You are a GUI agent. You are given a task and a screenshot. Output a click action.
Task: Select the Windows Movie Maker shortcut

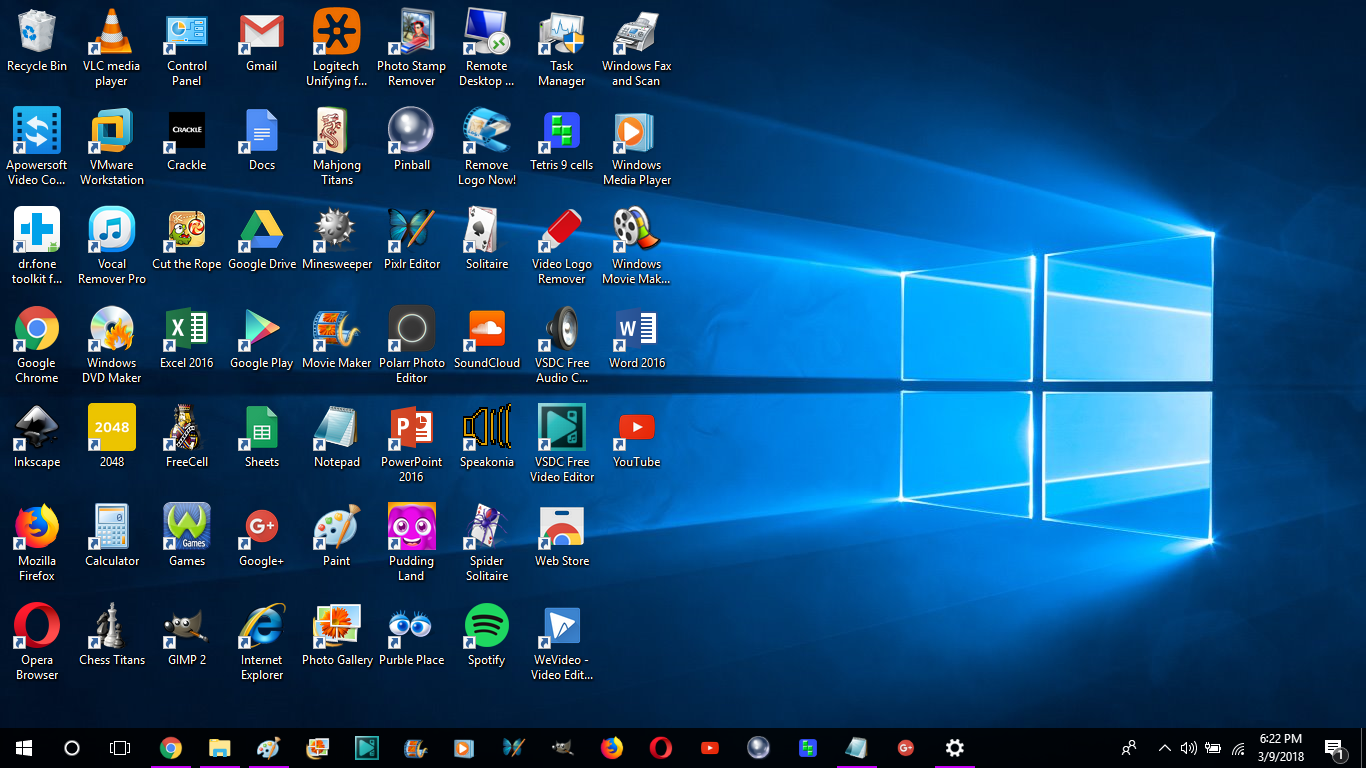[x=636, y=231]
